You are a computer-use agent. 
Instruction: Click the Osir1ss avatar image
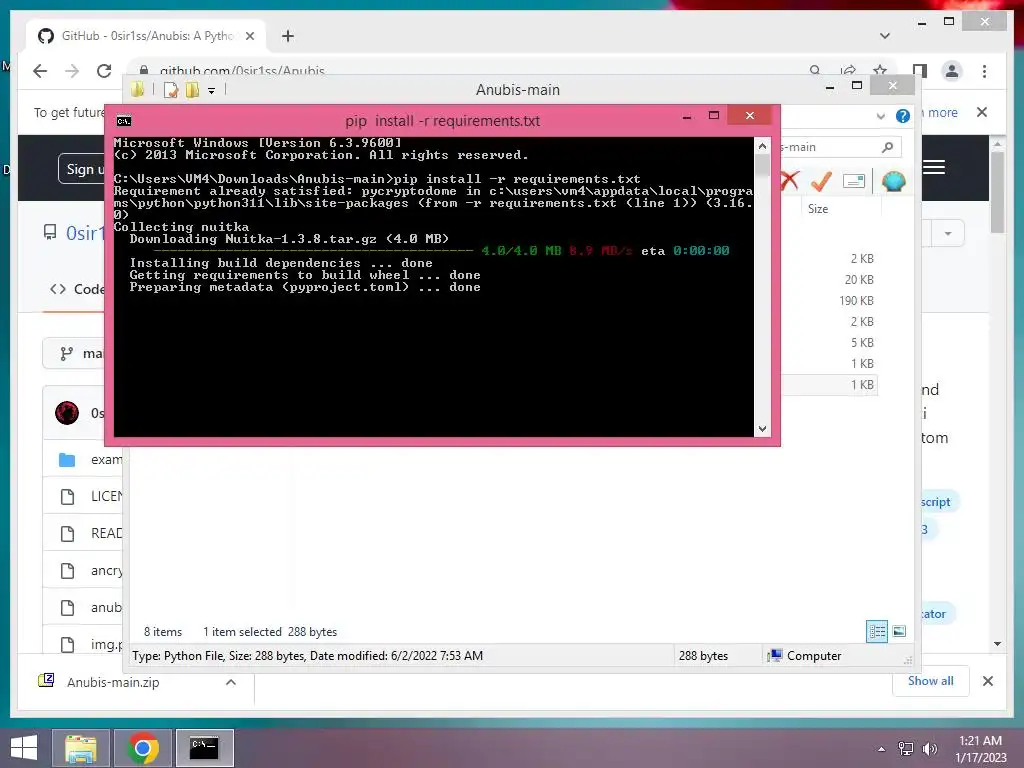67,413
